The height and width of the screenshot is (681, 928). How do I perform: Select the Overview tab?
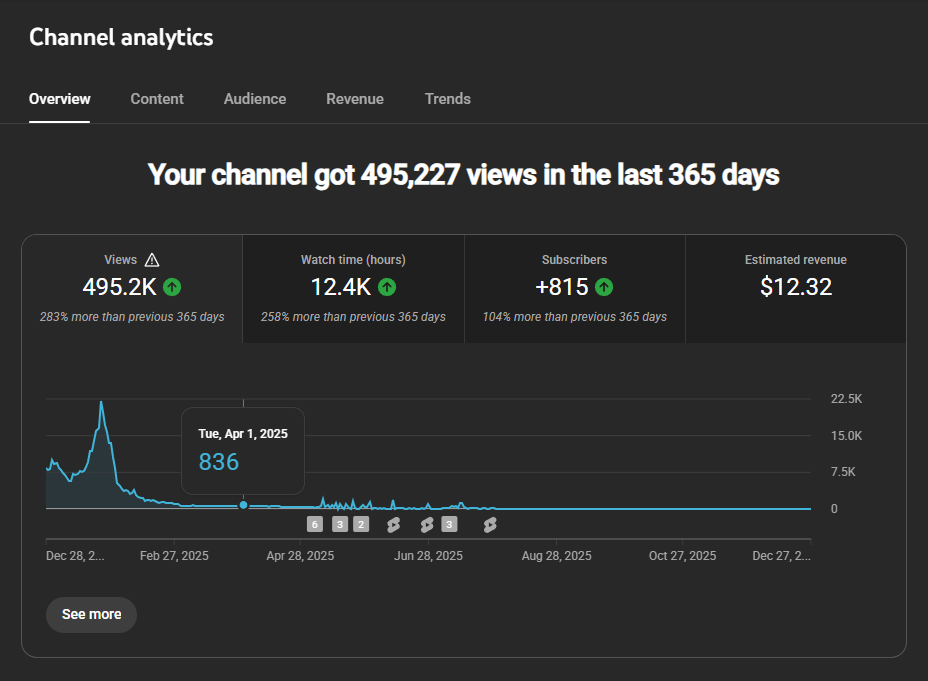[60, 99]
